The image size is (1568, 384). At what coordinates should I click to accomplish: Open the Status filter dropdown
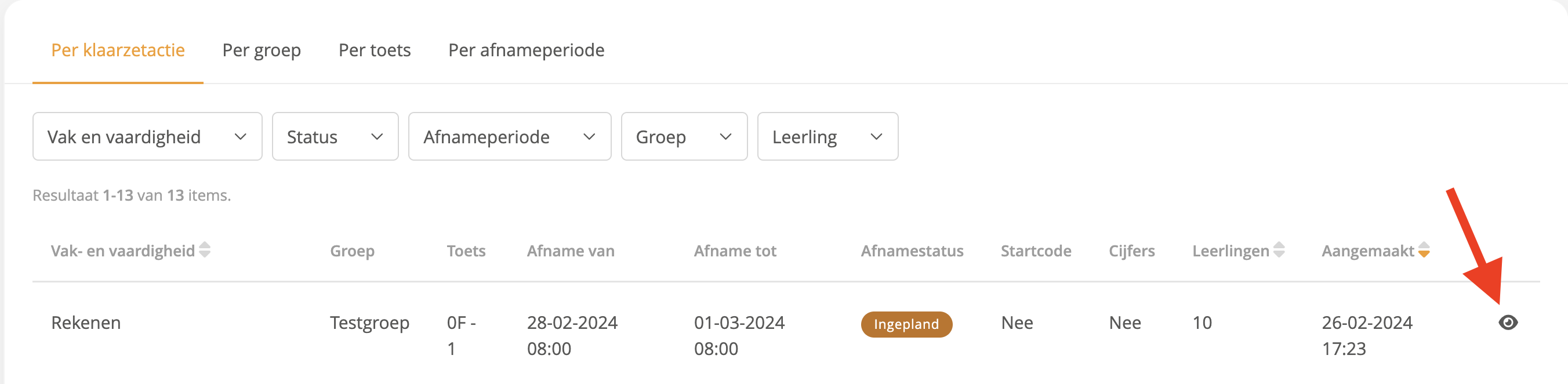click(x=335, y=136)
